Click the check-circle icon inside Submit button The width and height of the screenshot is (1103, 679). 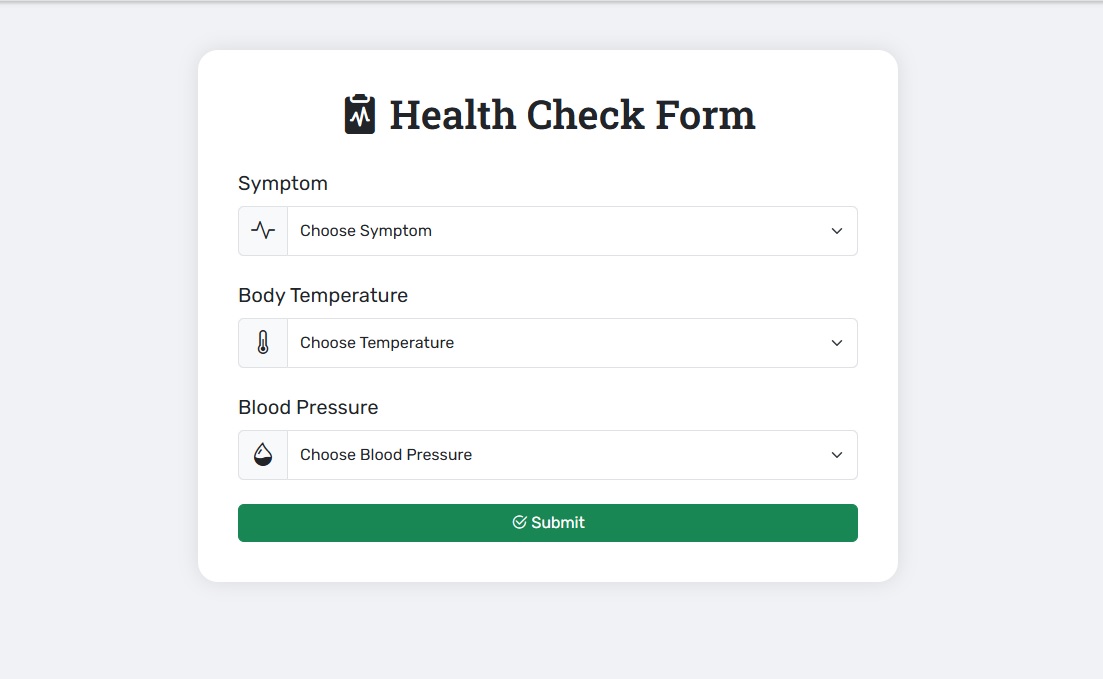(x=519, y=522)
